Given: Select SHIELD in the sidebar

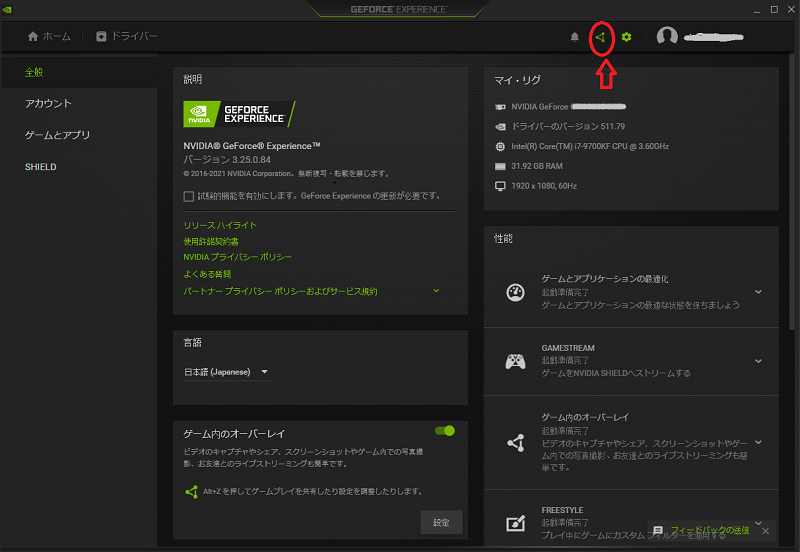Looking at the screenshot, I should 41,167.
